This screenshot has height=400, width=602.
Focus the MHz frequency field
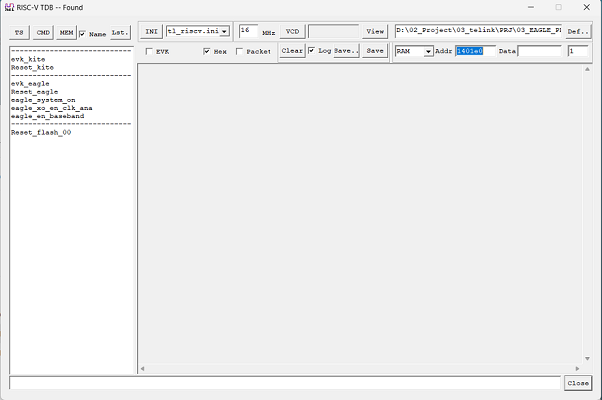(x=248, y=31)
